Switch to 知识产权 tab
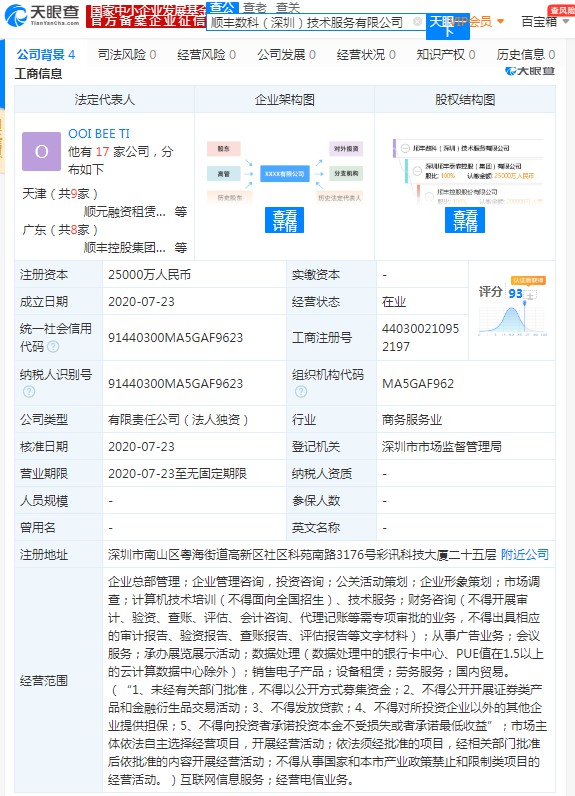The width and height of the screenshot is (575, 796). (446, 54)
